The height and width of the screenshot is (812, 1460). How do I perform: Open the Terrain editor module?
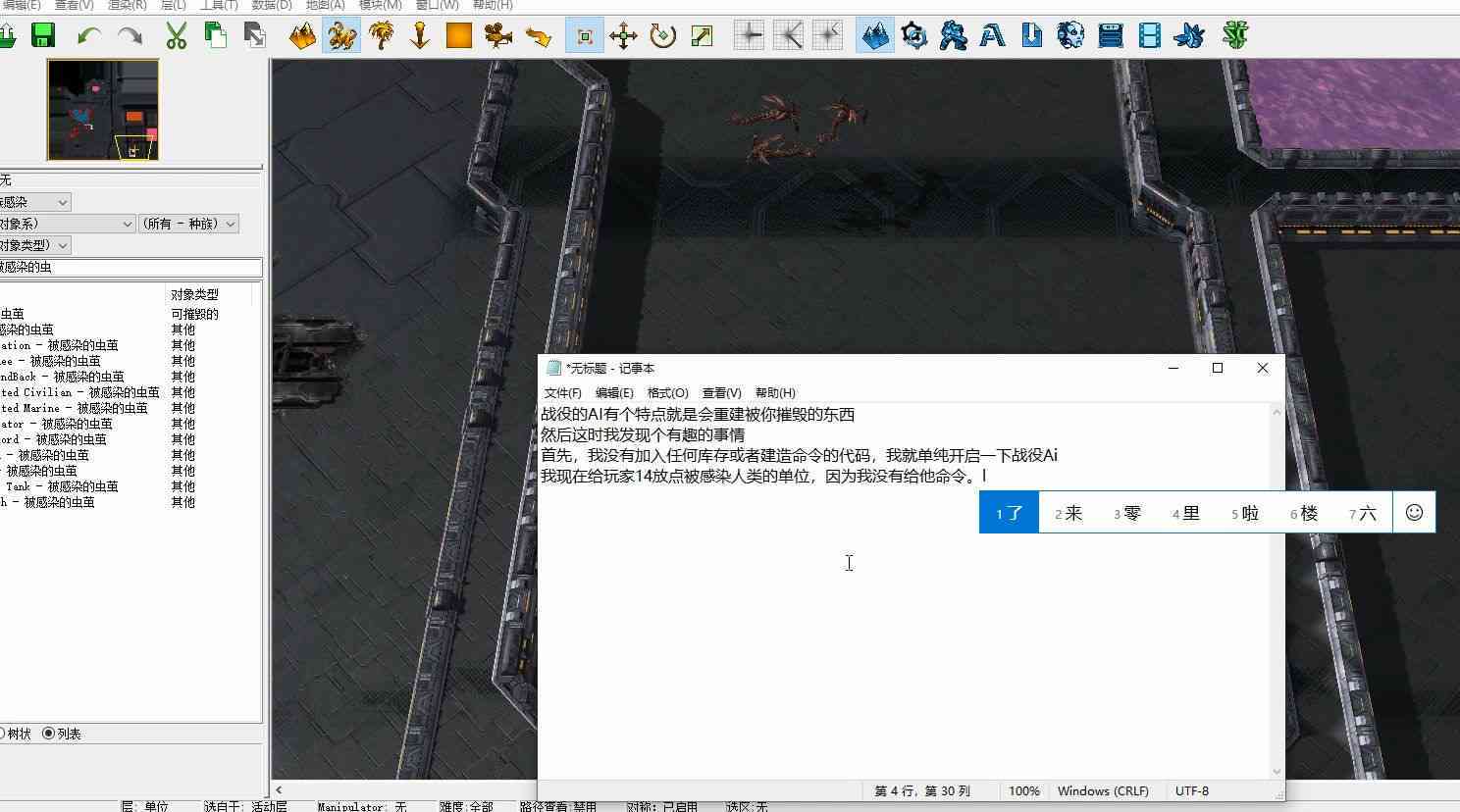pyautogui.click(x=875, y=36)
